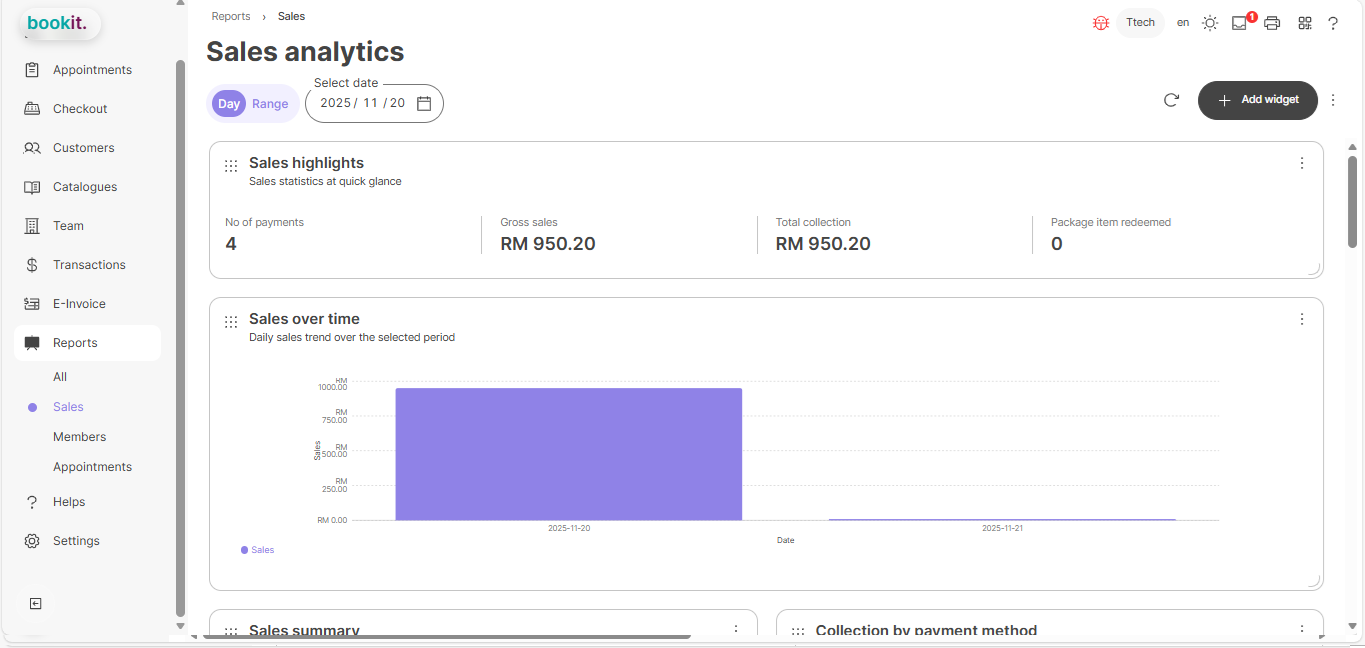Viewport: 1365px width, 648px height.
Task: Refresh the analytics with the reload icon
Action: pyautogui.click(x=1171, y=100)
